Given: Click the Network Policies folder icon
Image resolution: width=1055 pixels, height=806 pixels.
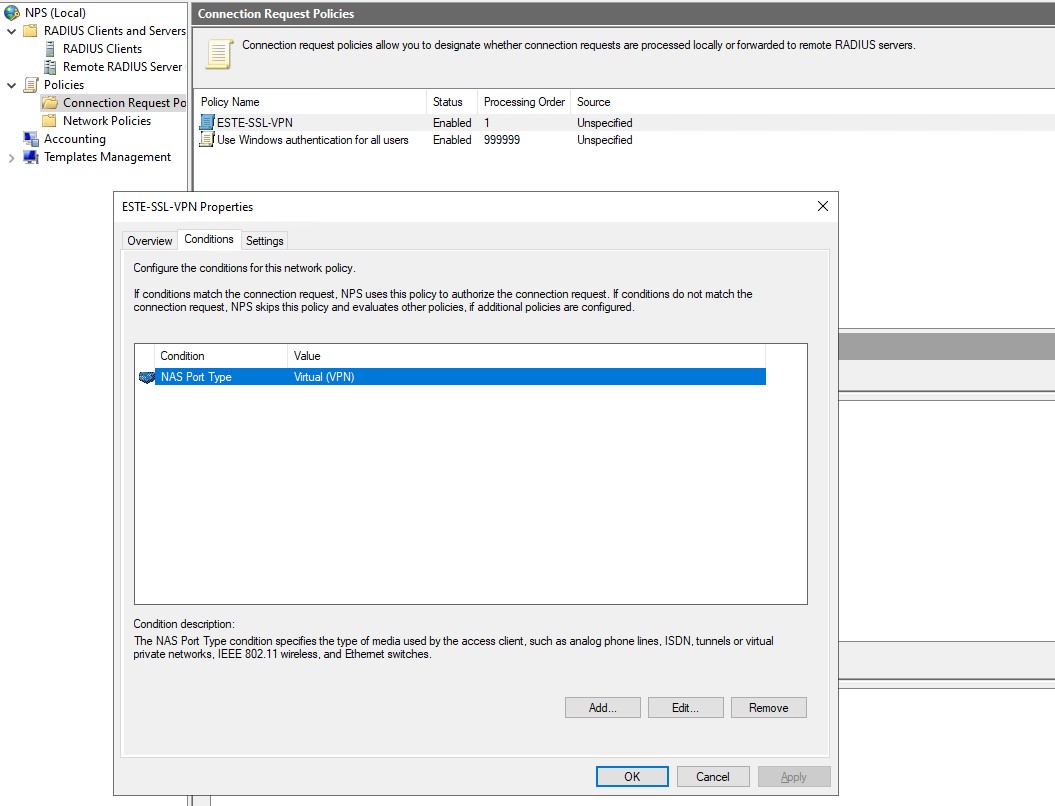Looking at the screenshot, I should click(50, 121).
